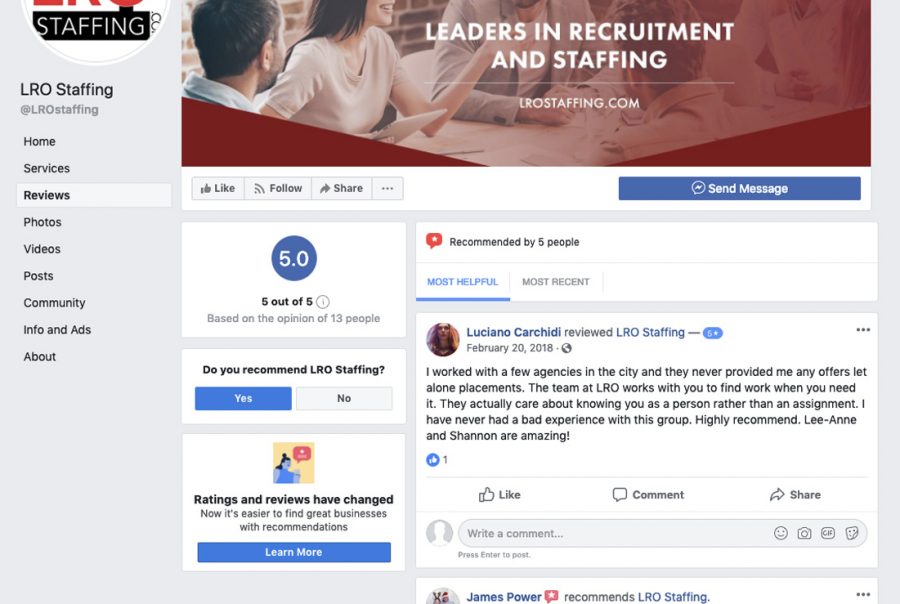Image resolution: width=900 pixels, height=604 pixels.
Task: Open Luciano Carchidi's profile picture
Action: pyautogui.click(x=443, y=339)
